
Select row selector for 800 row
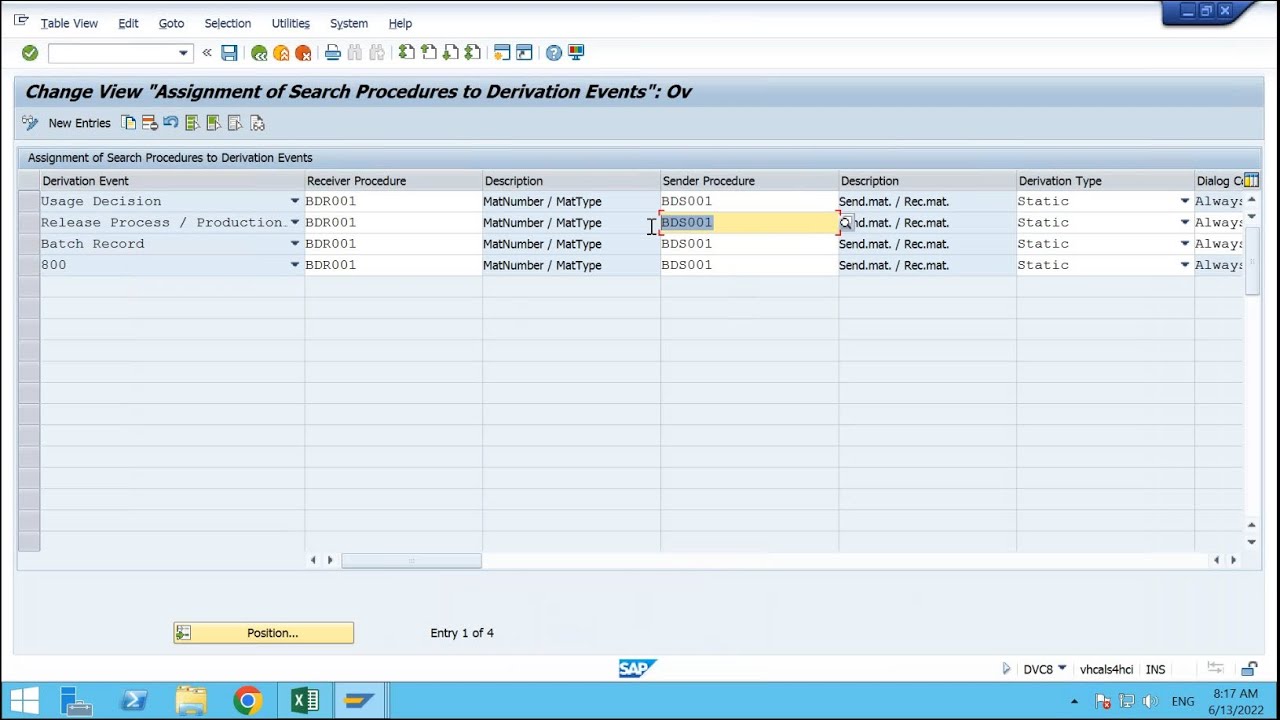pyautogui.click(x=29, y=264)
